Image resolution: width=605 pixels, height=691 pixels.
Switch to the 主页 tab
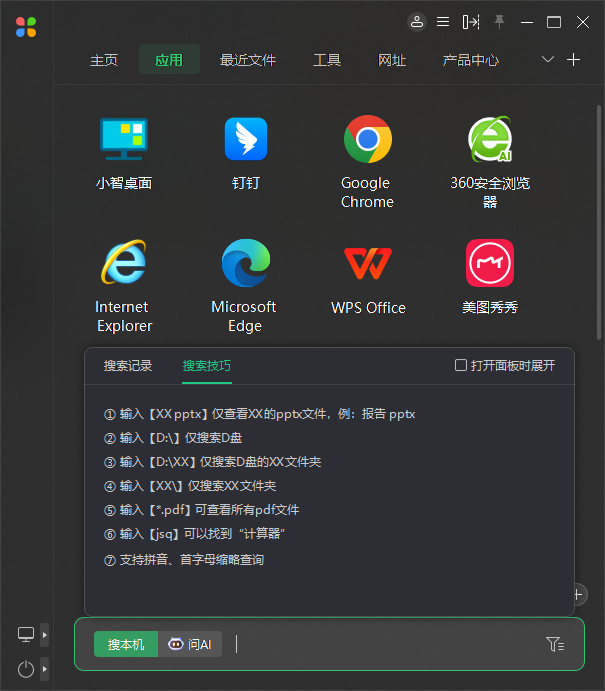(104, 59)
